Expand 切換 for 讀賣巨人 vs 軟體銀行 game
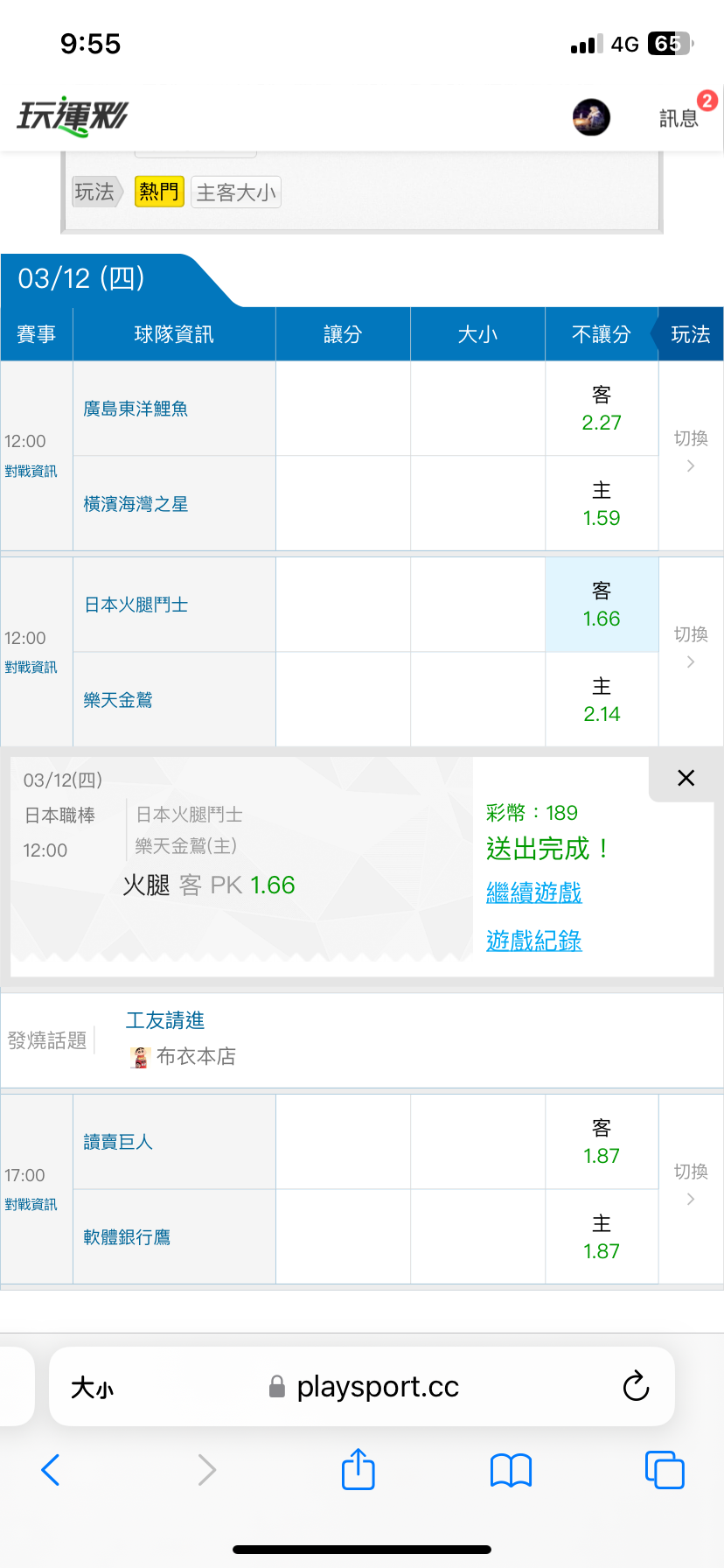Image resolution: width=724 pixels, height=1568 pixels. [691, 1184]
